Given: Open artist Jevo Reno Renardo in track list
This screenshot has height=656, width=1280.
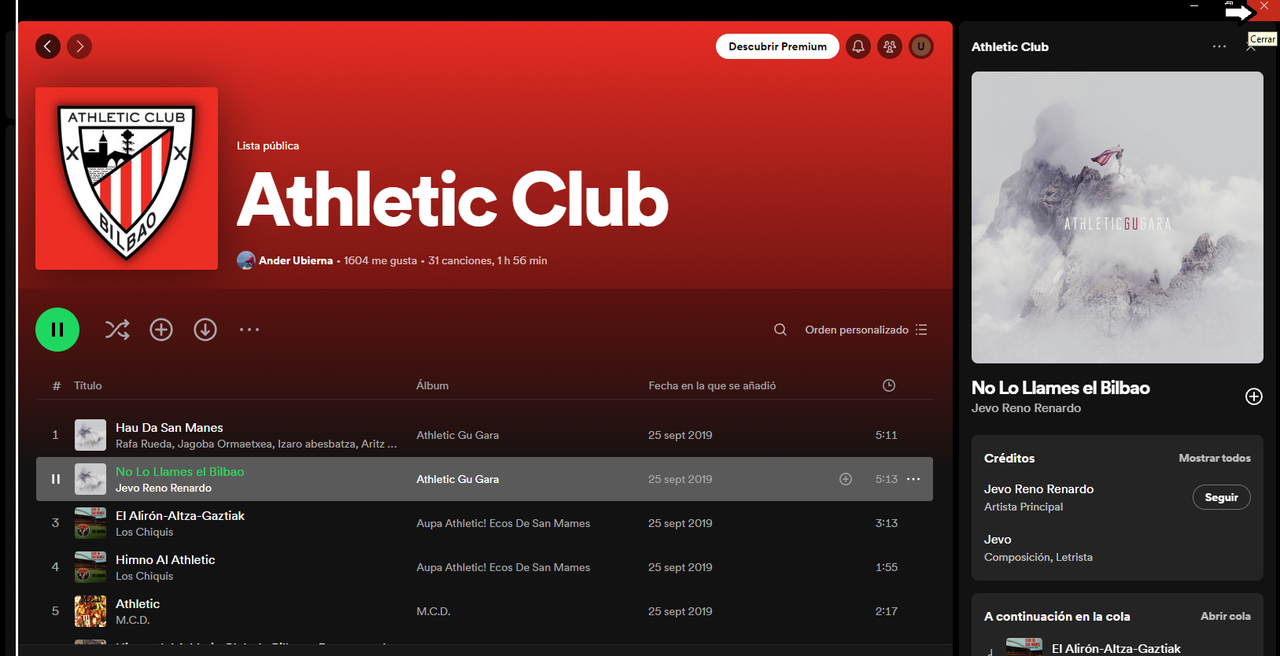Looking at the screenshot, I should click(163, 488).
